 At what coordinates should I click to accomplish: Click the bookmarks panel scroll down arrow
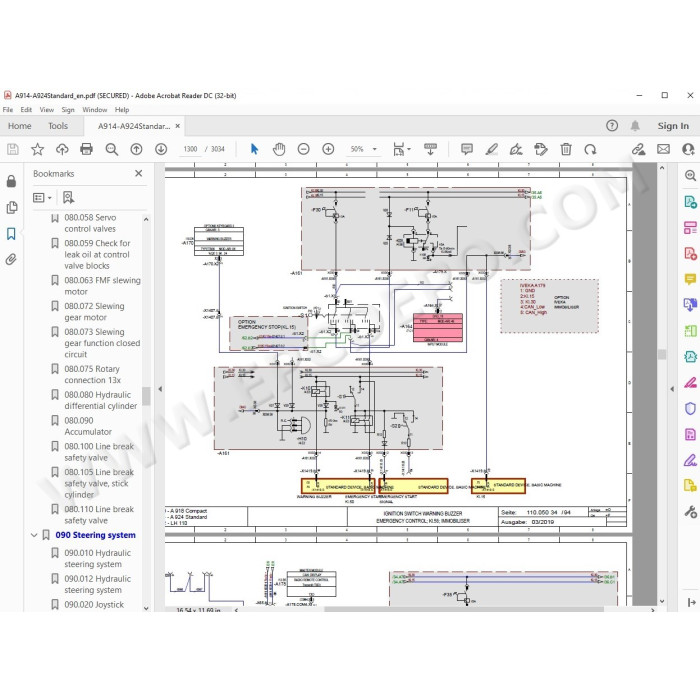(146, 608)
